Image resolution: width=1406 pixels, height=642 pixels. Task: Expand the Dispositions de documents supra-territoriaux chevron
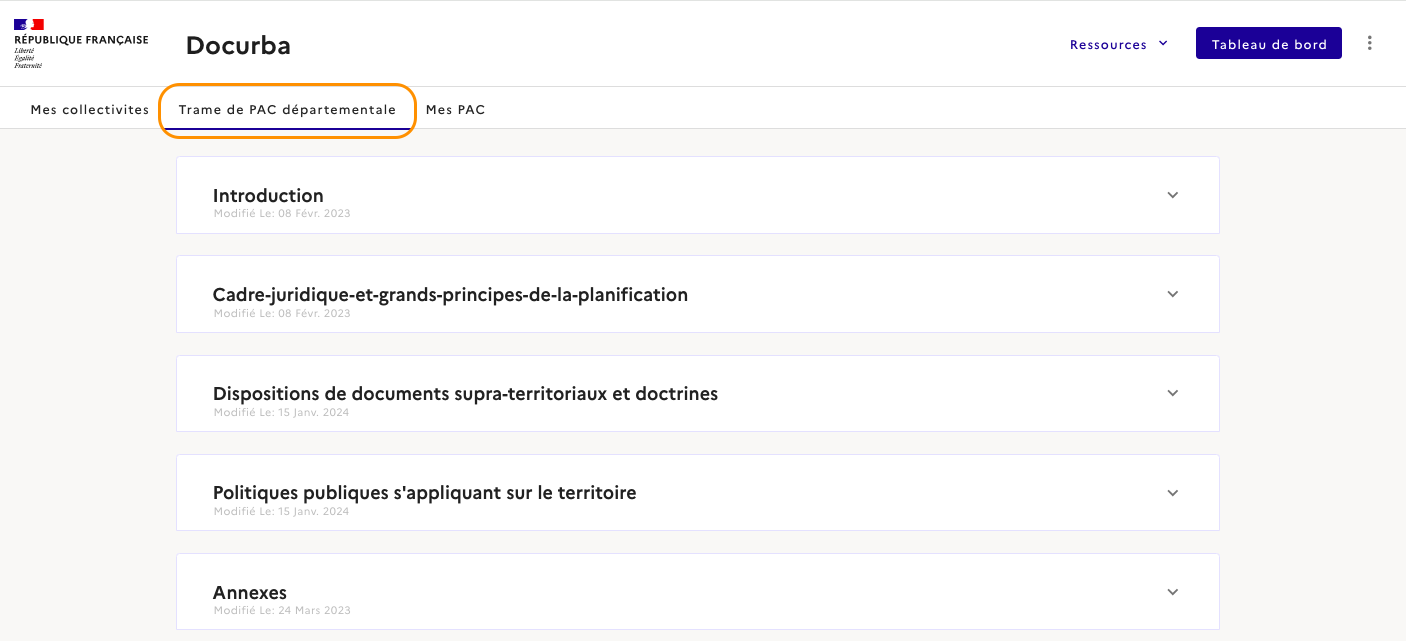pyautogui.click(x=1173, y=393)
